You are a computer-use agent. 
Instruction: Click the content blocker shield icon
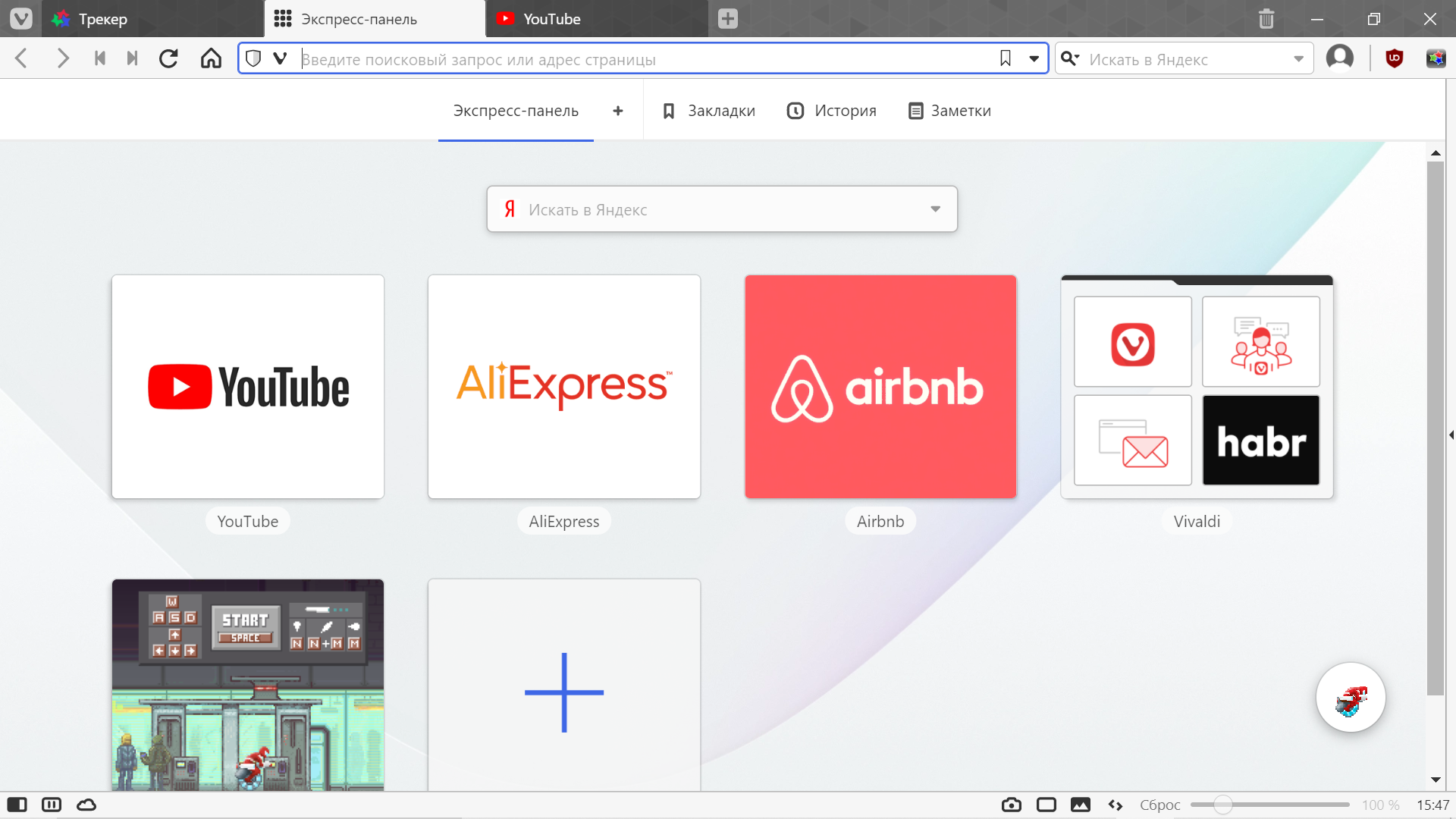coord(253,58)
